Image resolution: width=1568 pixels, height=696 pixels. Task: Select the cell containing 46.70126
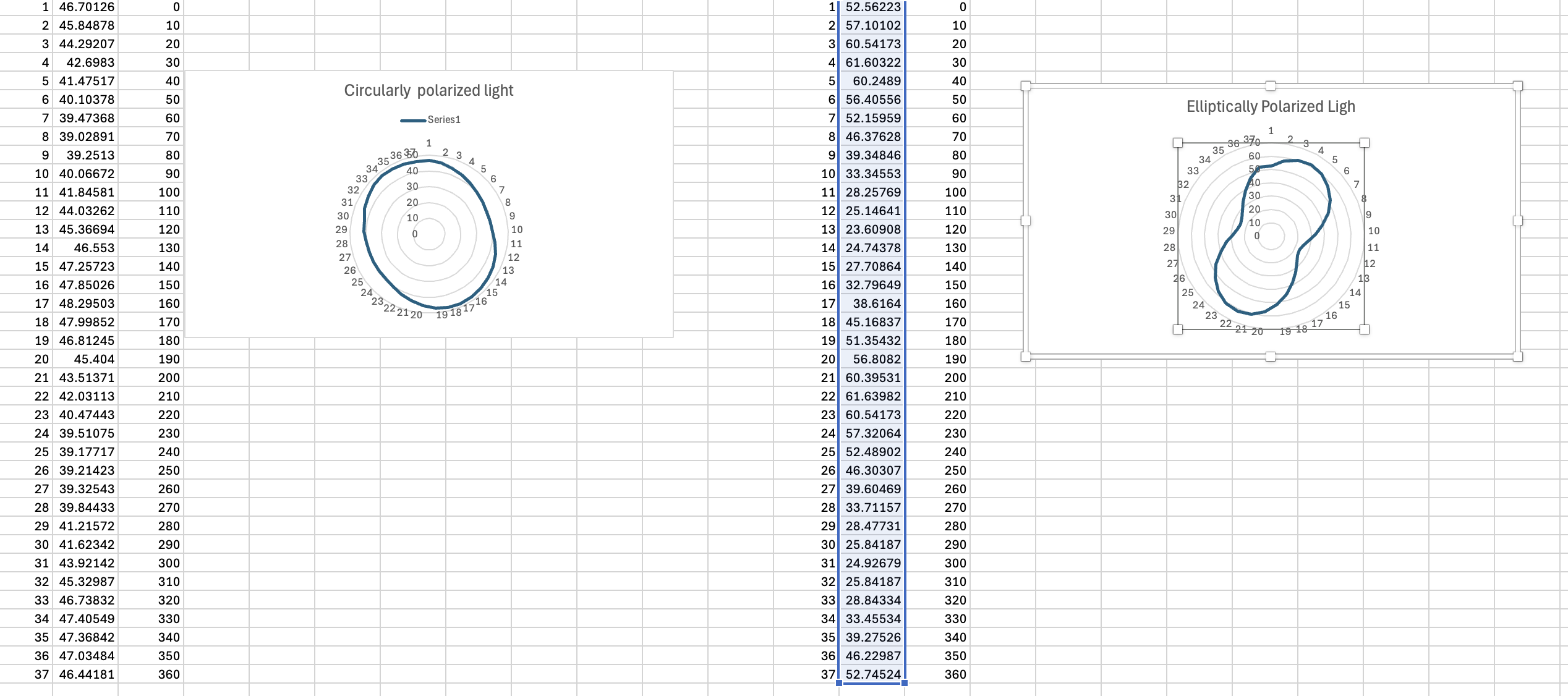(x=86, y=7)
